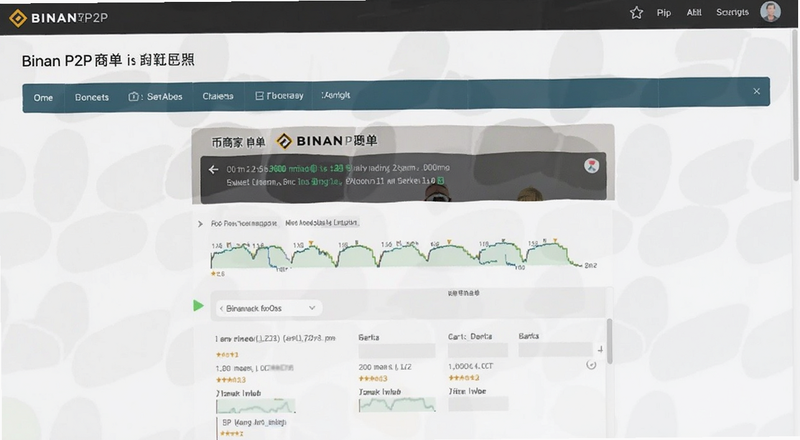Select the Lternglt tab
Viewport: 800px width, 440px height.
[336, 95]
